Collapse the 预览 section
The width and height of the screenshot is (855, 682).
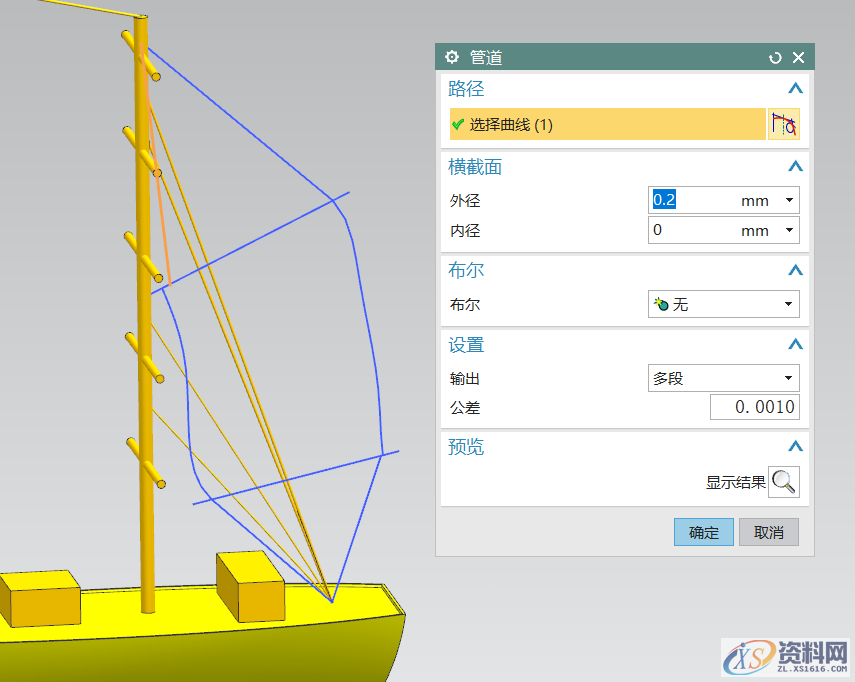[x=795, y=446]
